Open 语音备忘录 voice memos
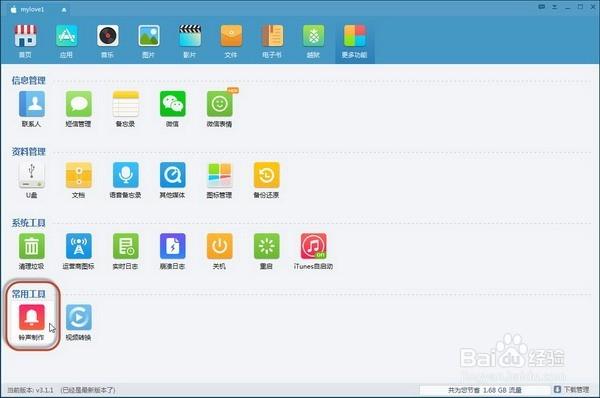 [x=126, y=180]
